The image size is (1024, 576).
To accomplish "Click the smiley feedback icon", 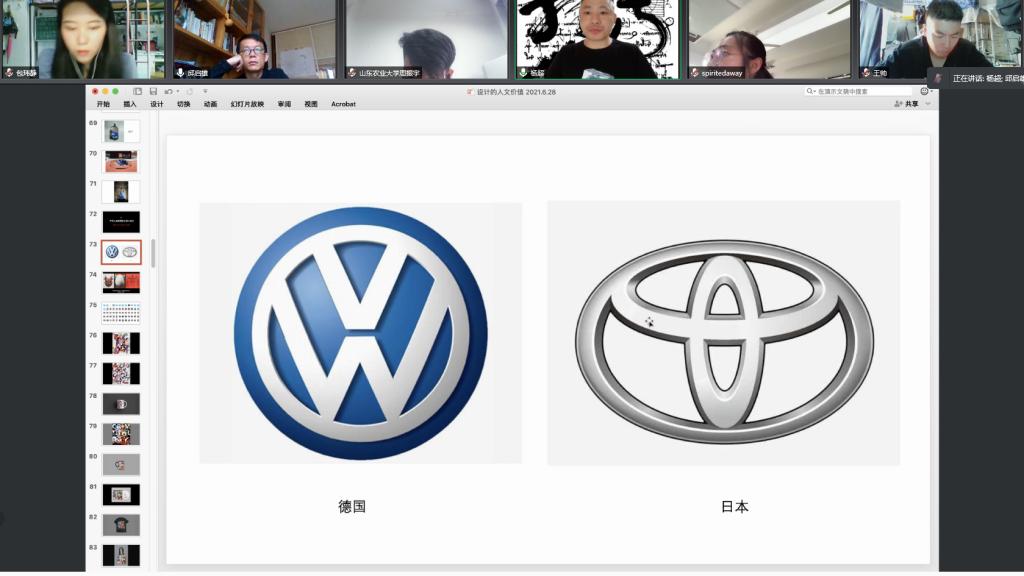I will click(924, 91).
